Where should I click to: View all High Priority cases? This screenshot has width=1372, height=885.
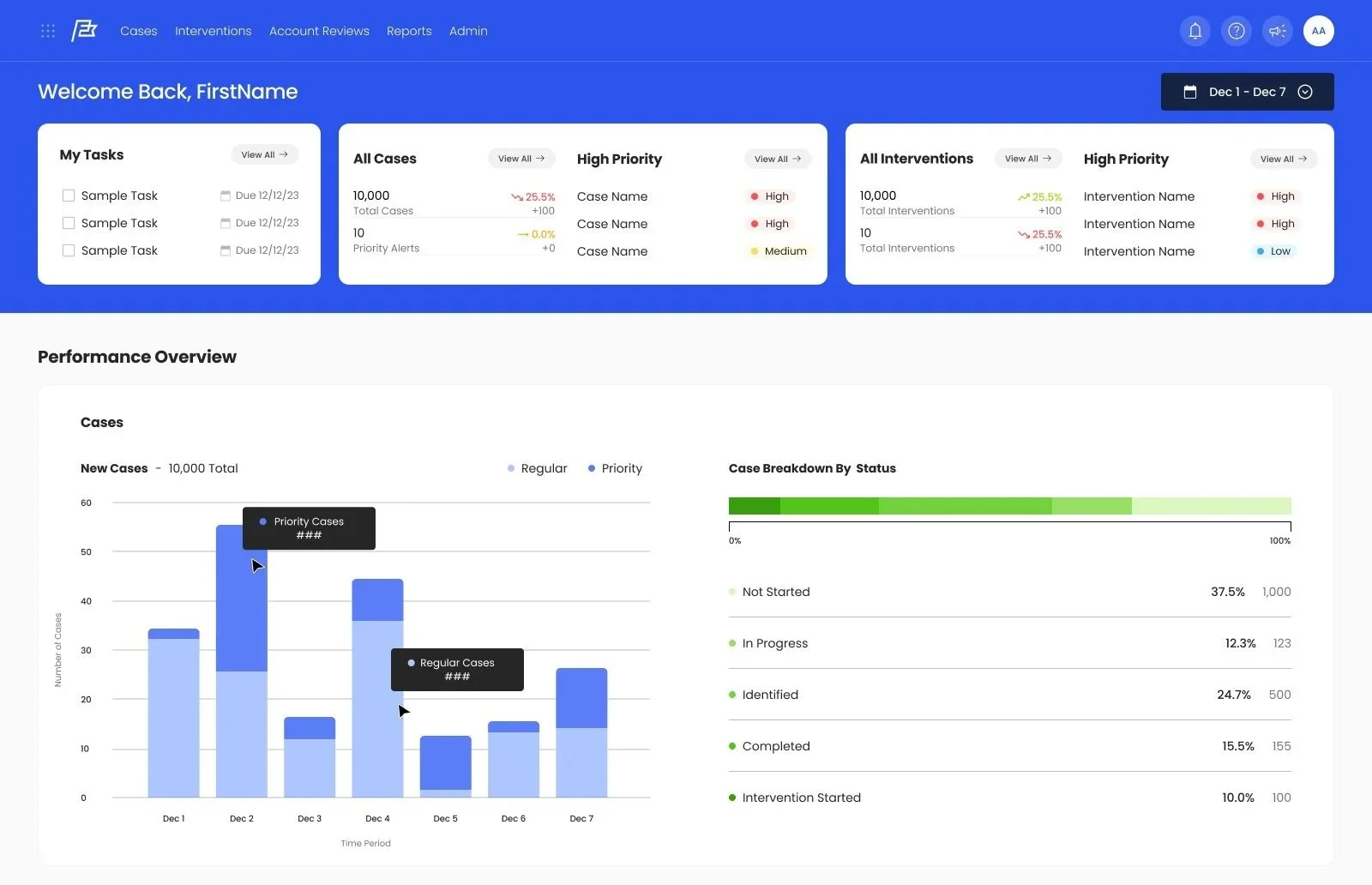(778, 159)
